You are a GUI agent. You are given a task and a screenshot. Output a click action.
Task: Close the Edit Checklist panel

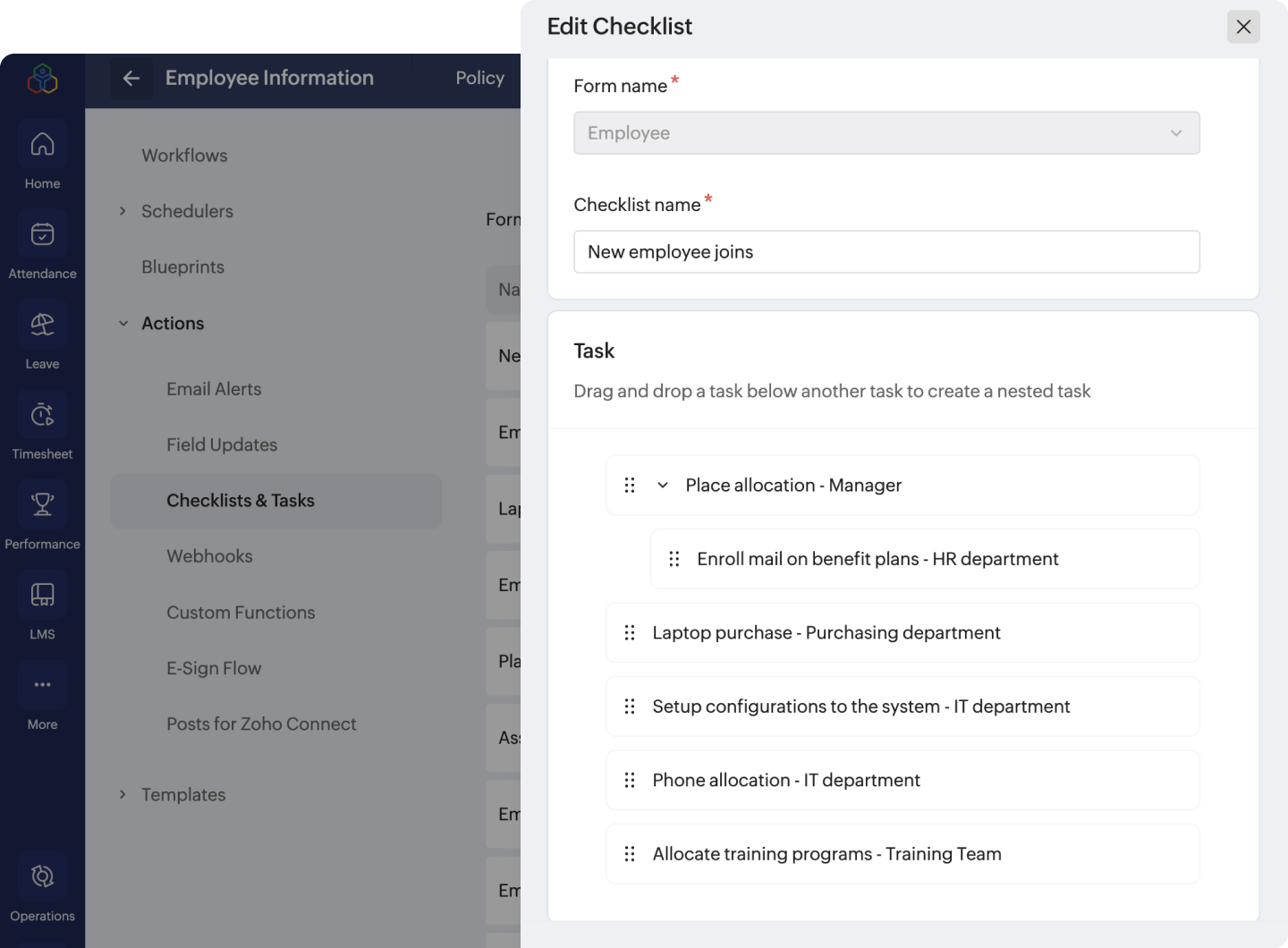(1243, 27)
